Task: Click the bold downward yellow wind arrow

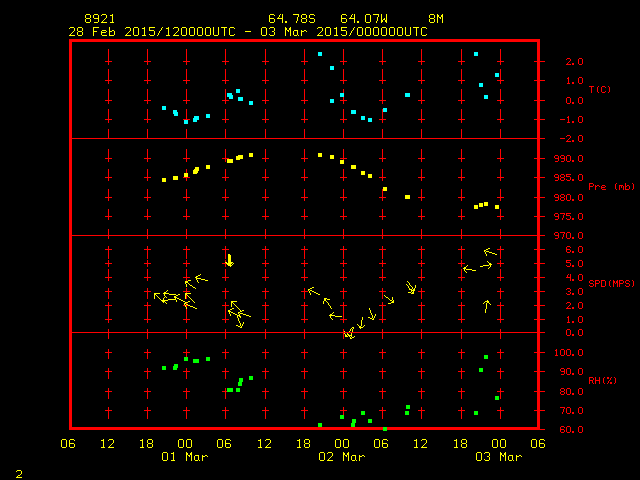Action: tap(229, 260)
